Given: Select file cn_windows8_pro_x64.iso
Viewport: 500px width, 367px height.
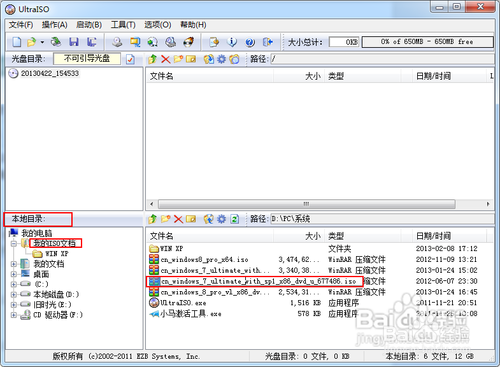Looking at the screenshot, I should (204, 260).
